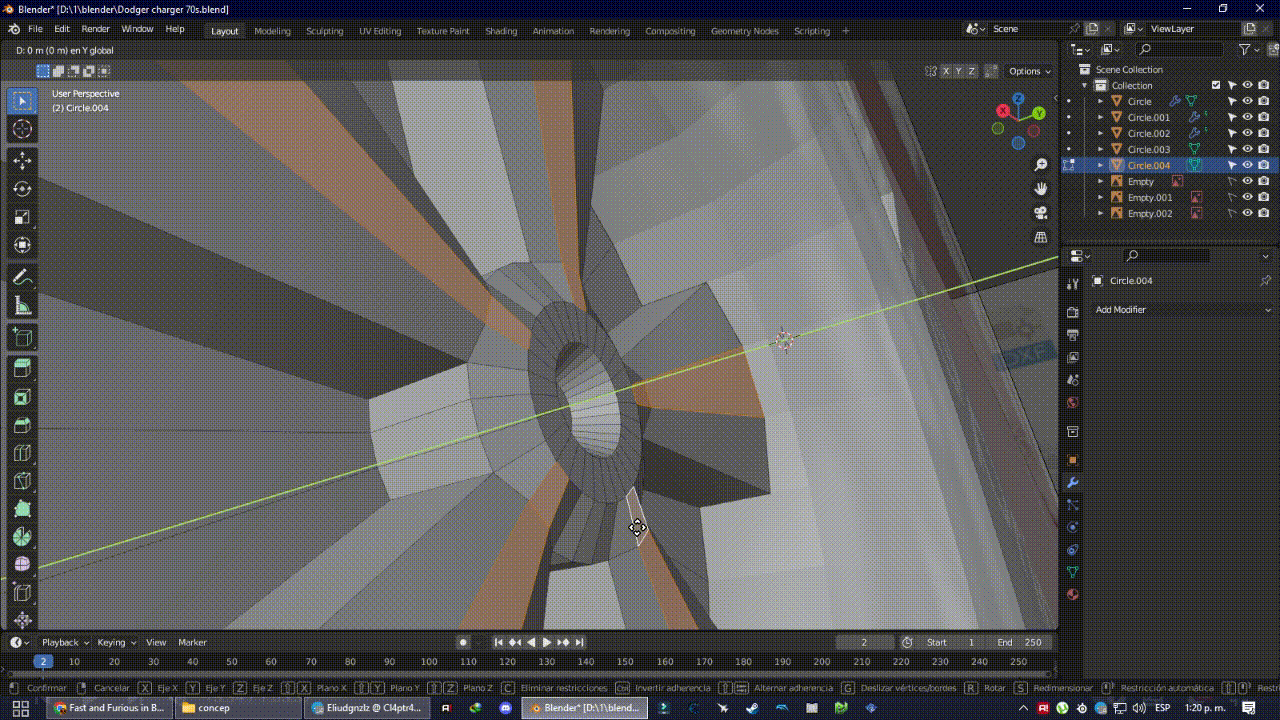Click the zoom view magnifier icon
1280x720 pixels.
(1041, 164)
